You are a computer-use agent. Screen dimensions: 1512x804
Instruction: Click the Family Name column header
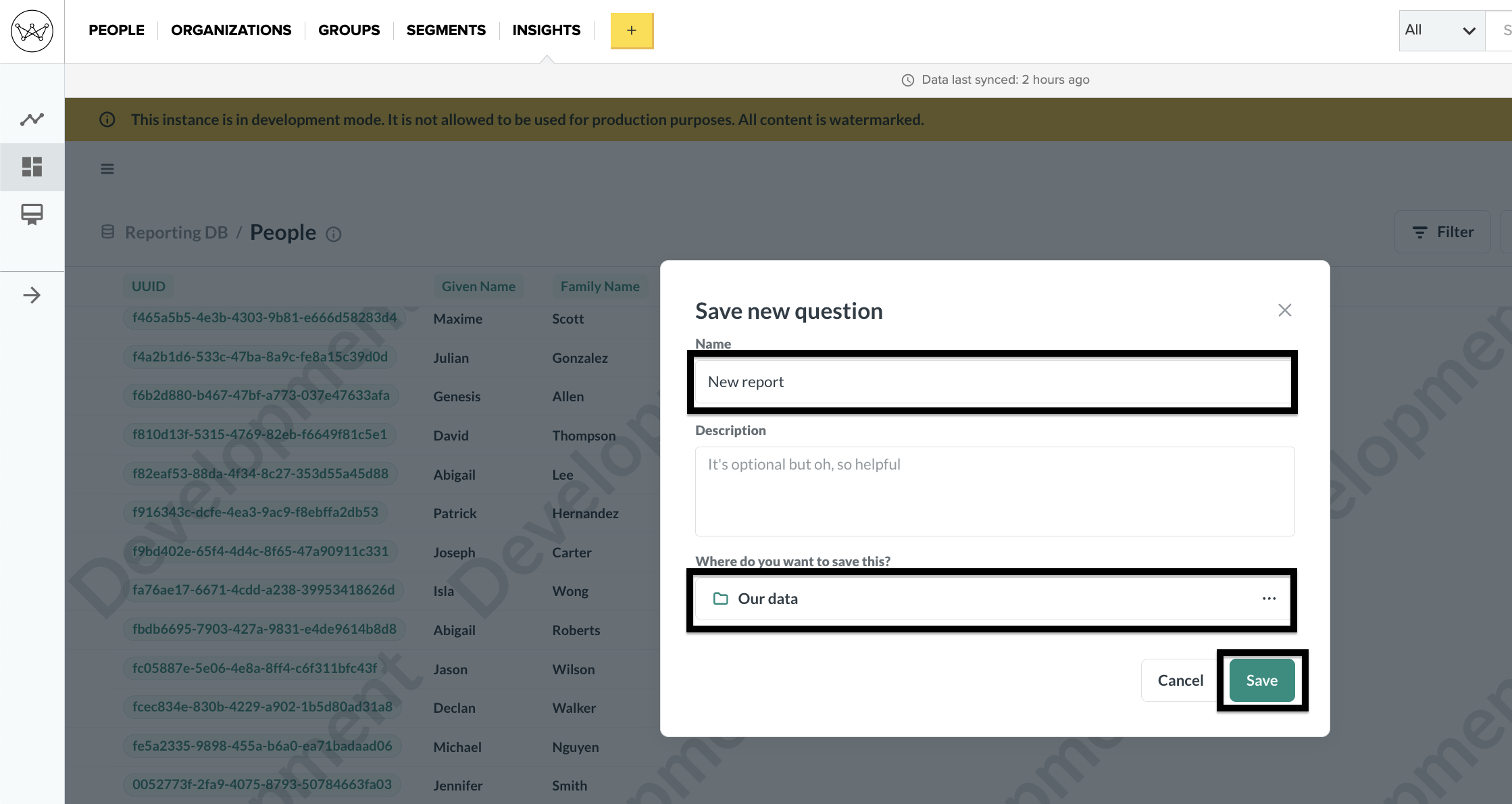click(x=600, y=286)
